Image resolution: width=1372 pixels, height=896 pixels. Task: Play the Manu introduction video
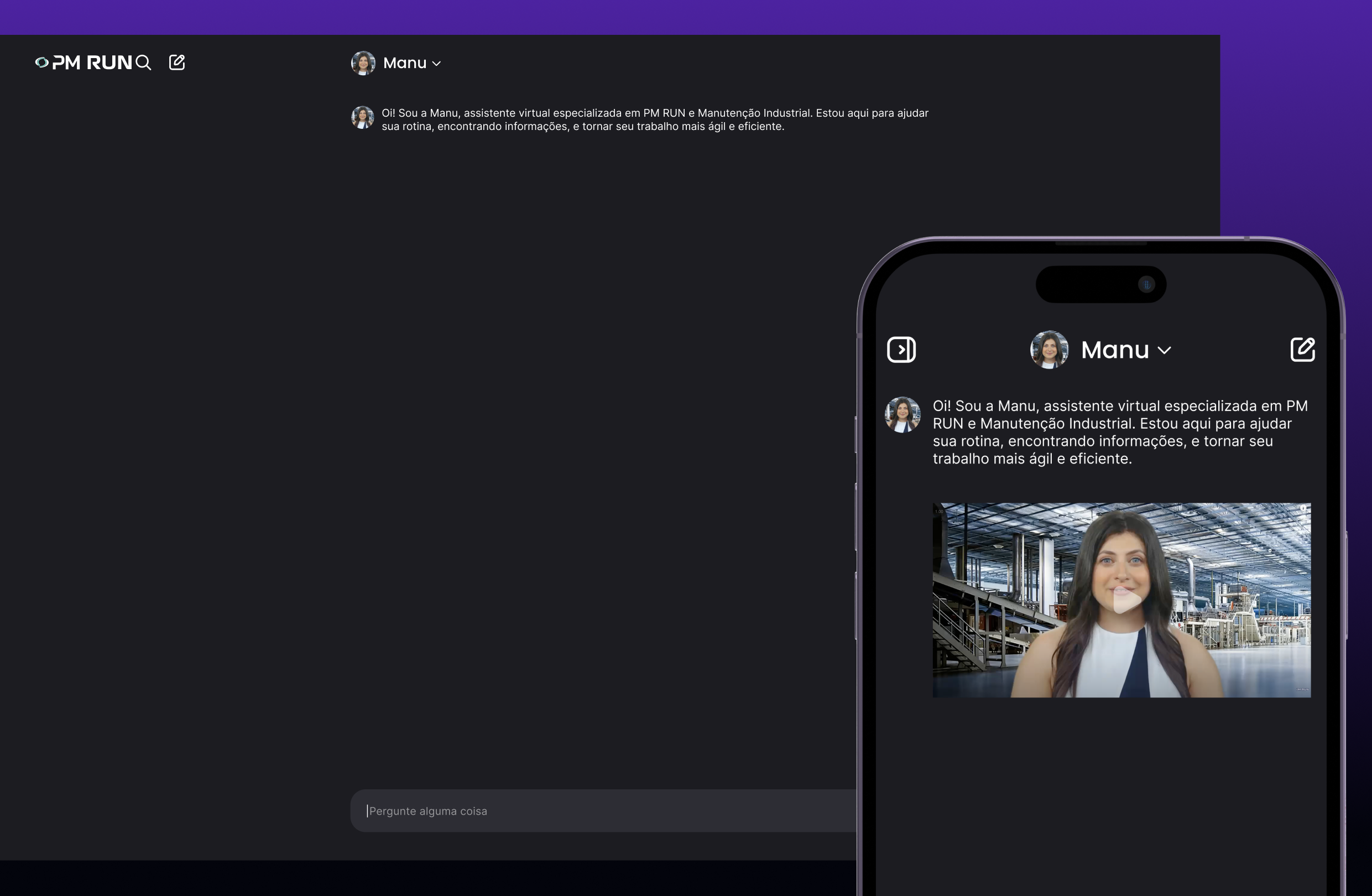pos(1126,600)
